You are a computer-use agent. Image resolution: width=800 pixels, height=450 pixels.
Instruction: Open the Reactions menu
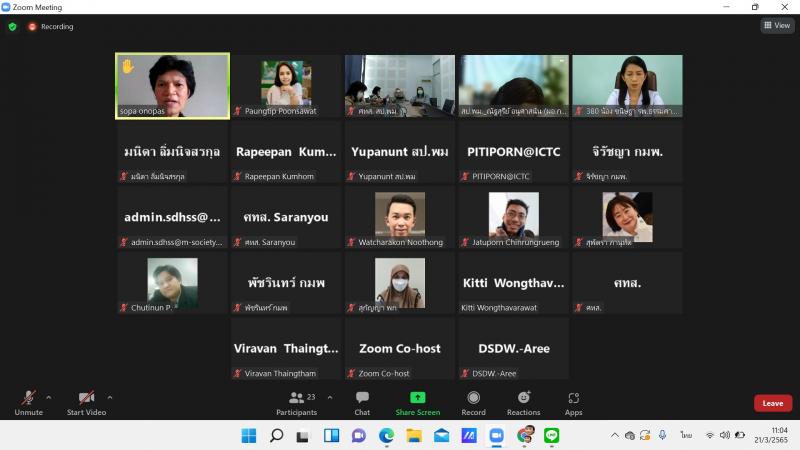[x=523, y=403]
